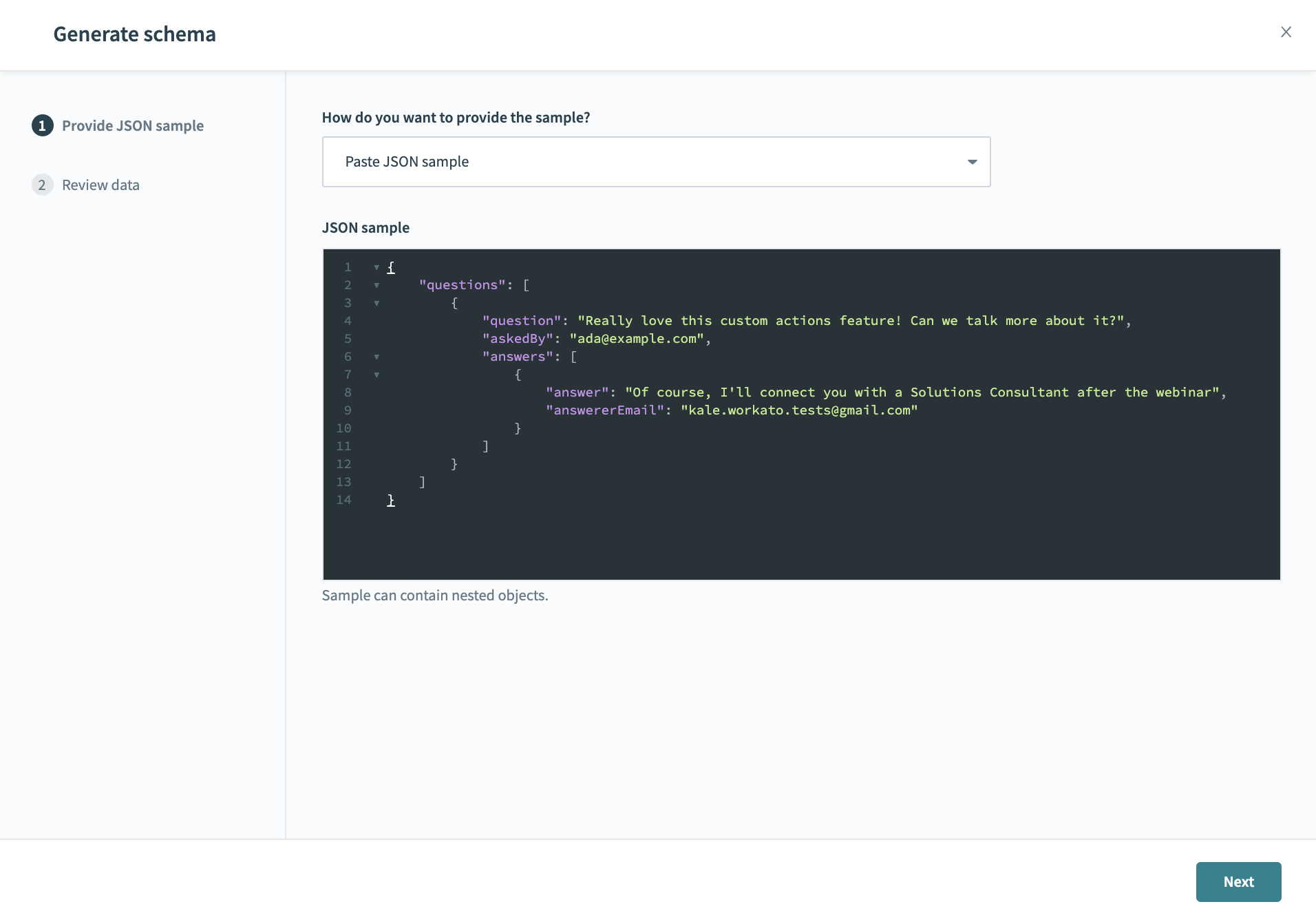
Task: Click the closing bracket on line 13
Action: tap(423, 482)
